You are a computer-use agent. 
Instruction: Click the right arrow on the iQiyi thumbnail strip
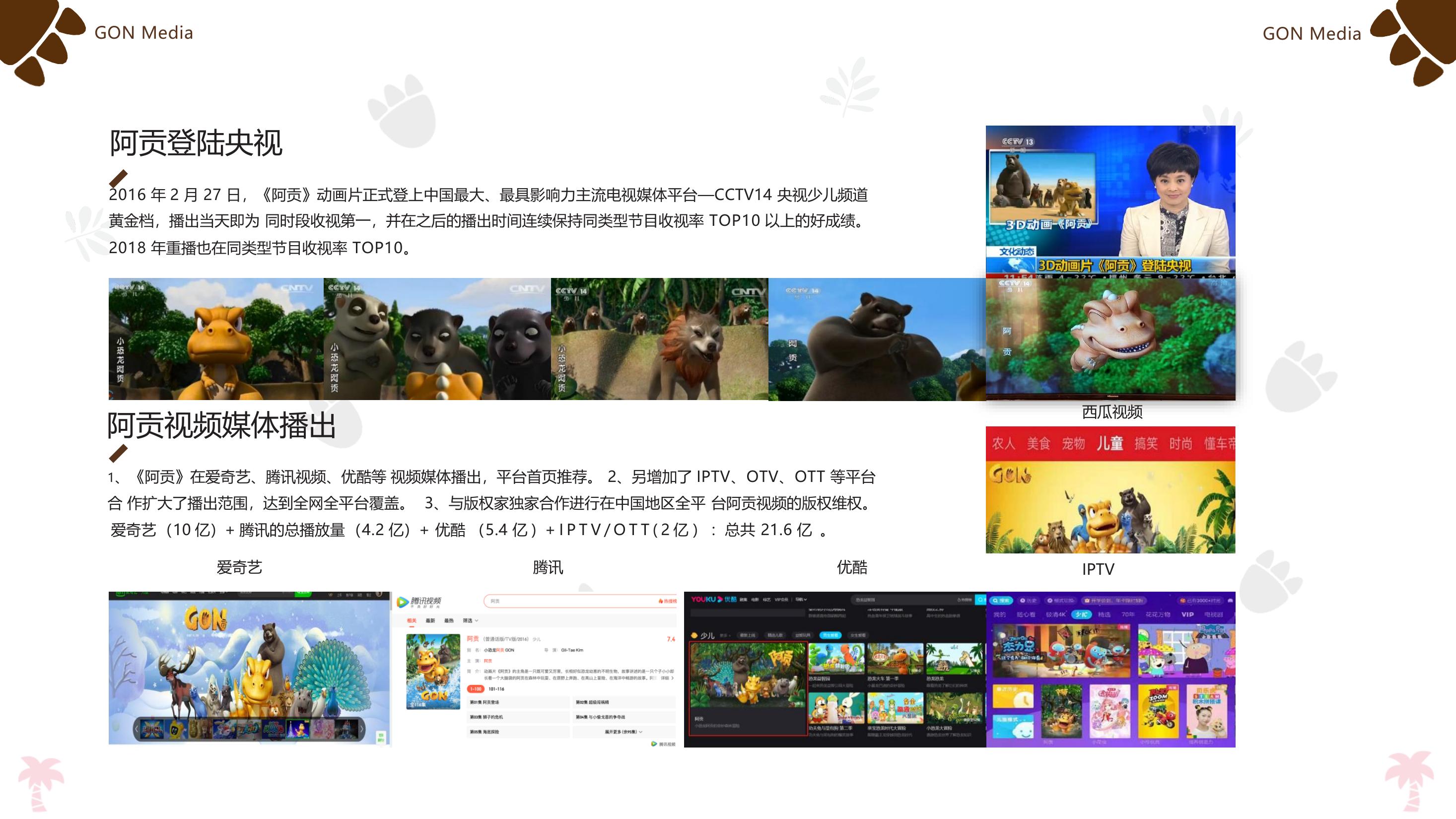[x=362, y=729]
